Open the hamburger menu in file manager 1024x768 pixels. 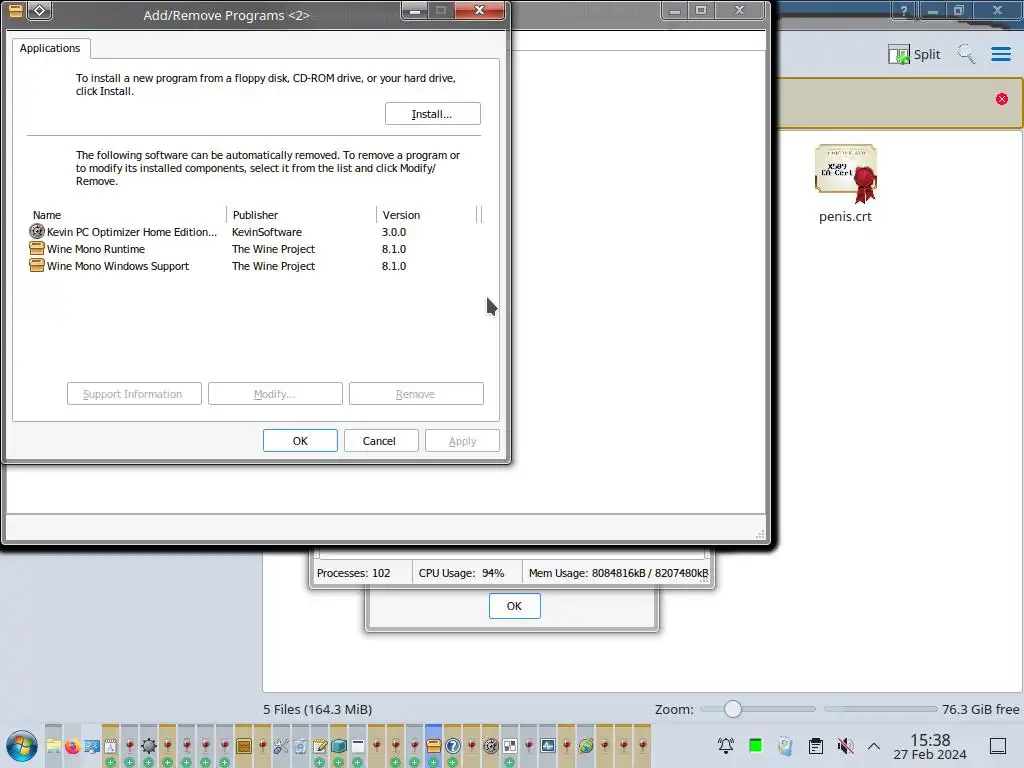(1000, 54)
